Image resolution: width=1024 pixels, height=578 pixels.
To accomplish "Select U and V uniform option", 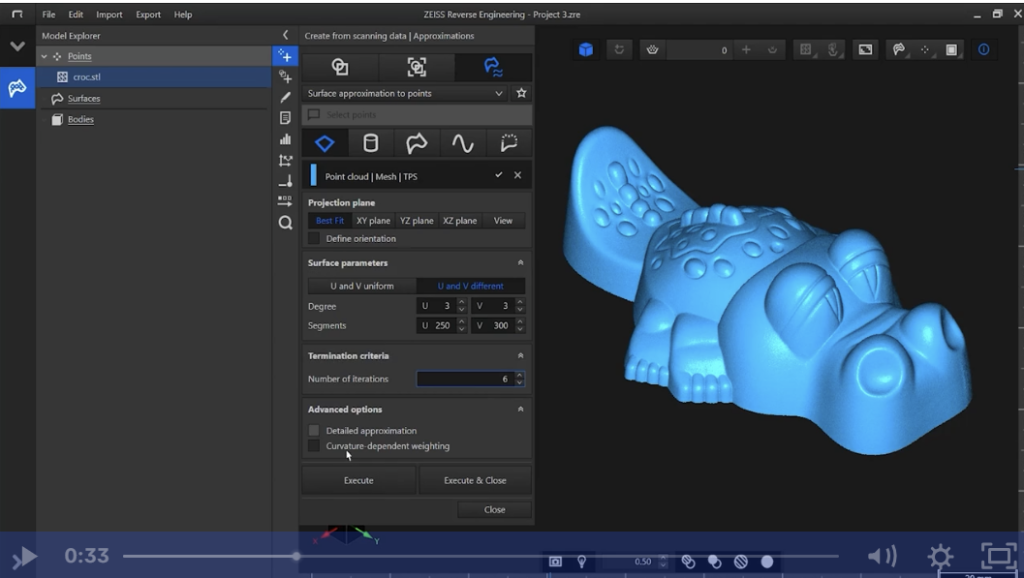I will 361,286.
